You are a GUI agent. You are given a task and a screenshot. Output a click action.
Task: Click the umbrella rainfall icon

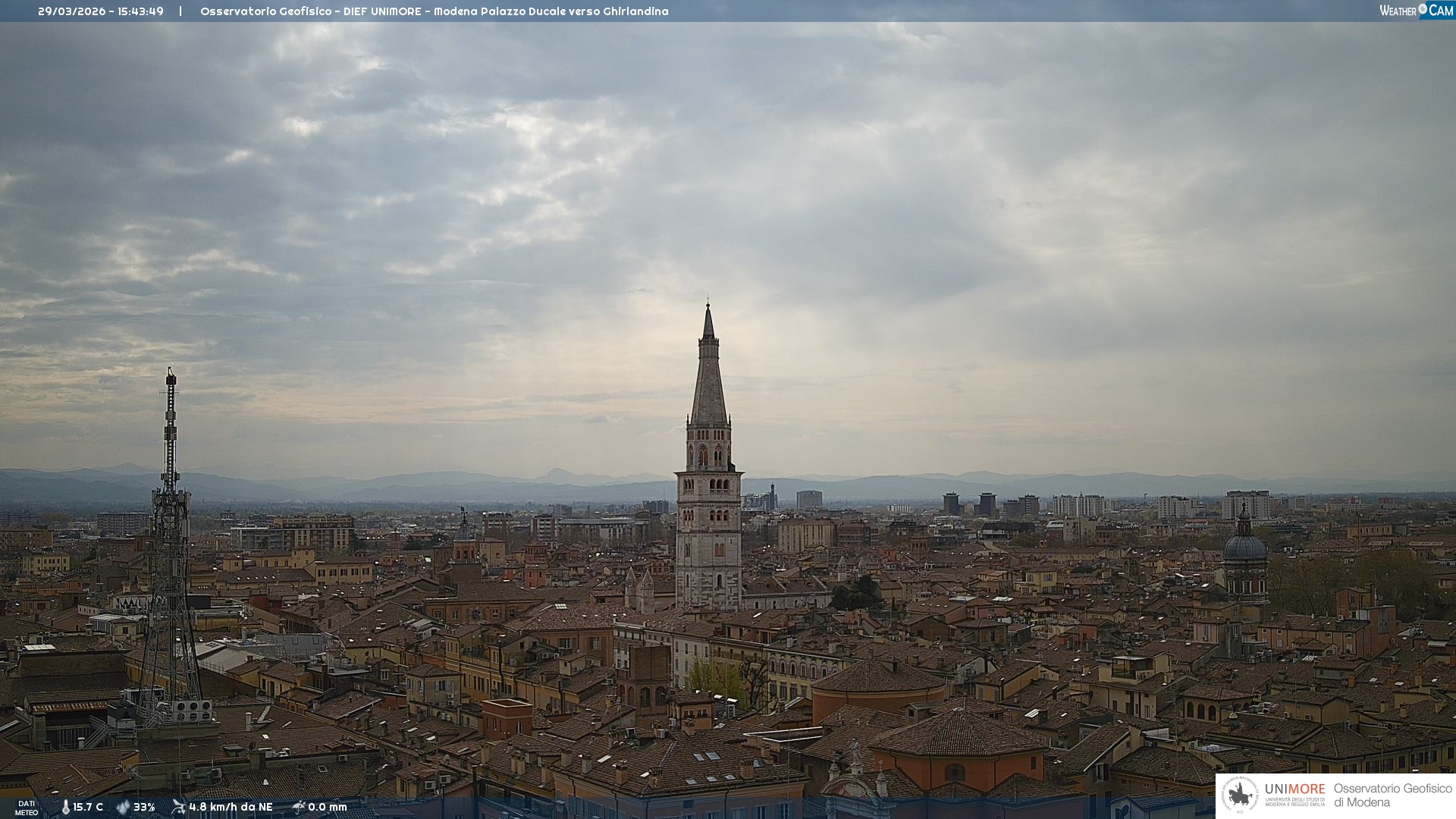coord(299,807)
